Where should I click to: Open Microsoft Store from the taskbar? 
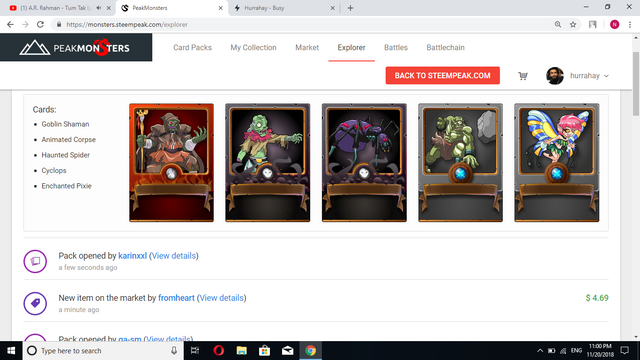click(x=264, y=351)
